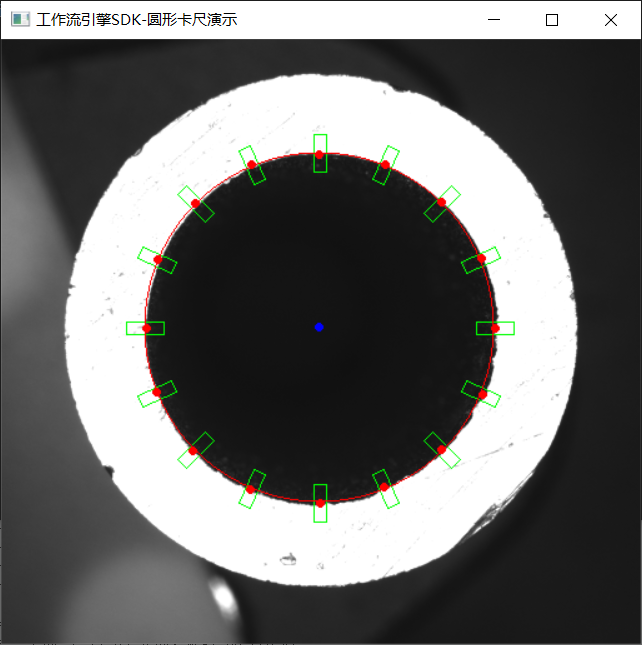Click the bottommost green caliper rectangle
642x645 pixels.
(x=320, y=503)
